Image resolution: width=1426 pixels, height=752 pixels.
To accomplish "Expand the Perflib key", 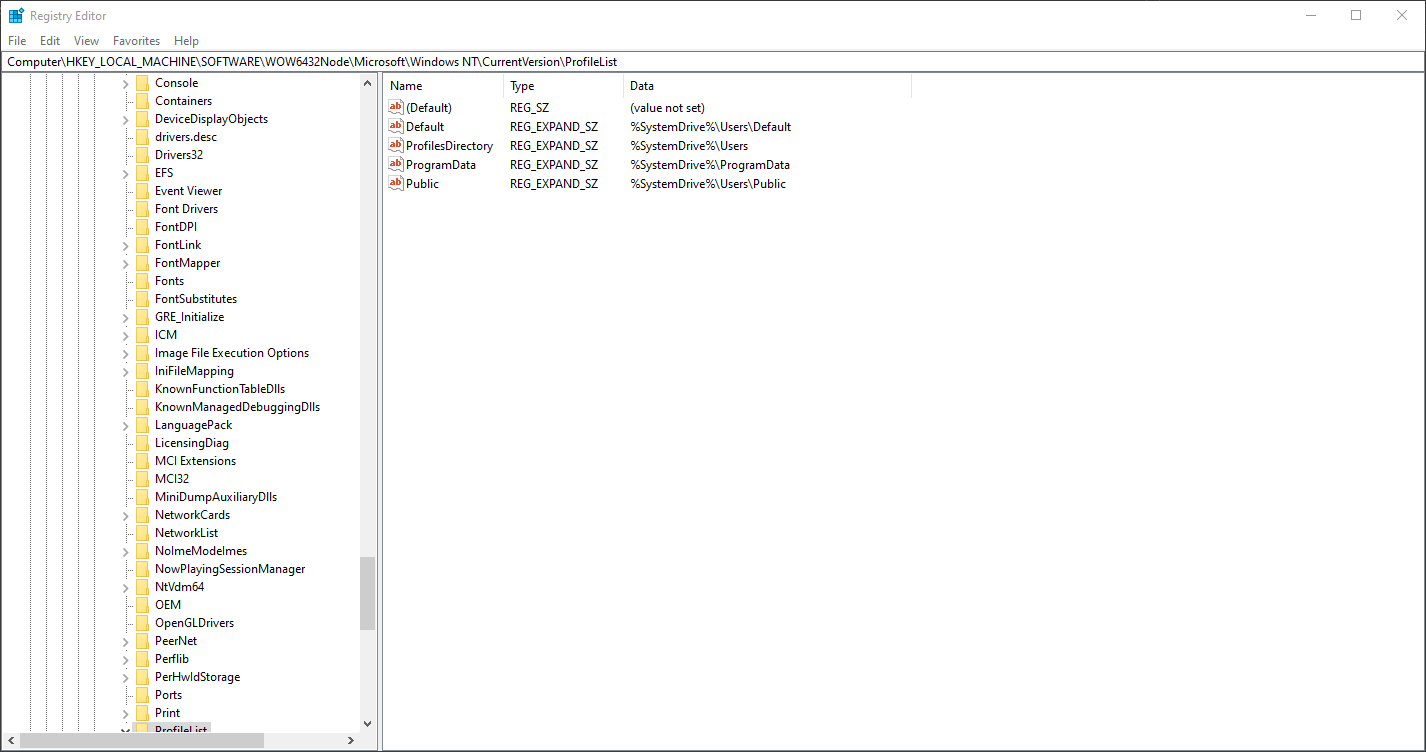I will [x=126, y=659].
